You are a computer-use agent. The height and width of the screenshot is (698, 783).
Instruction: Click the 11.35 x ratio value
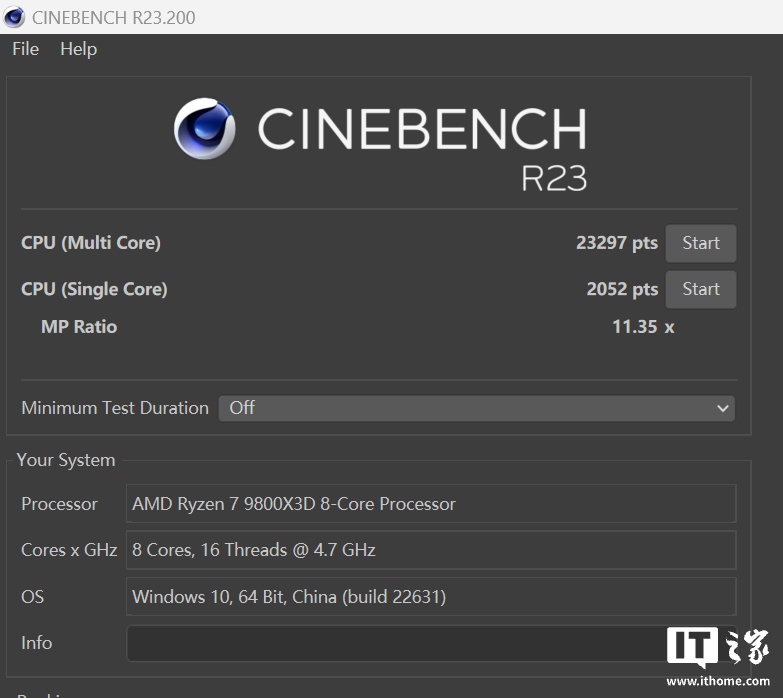point(643,327)
